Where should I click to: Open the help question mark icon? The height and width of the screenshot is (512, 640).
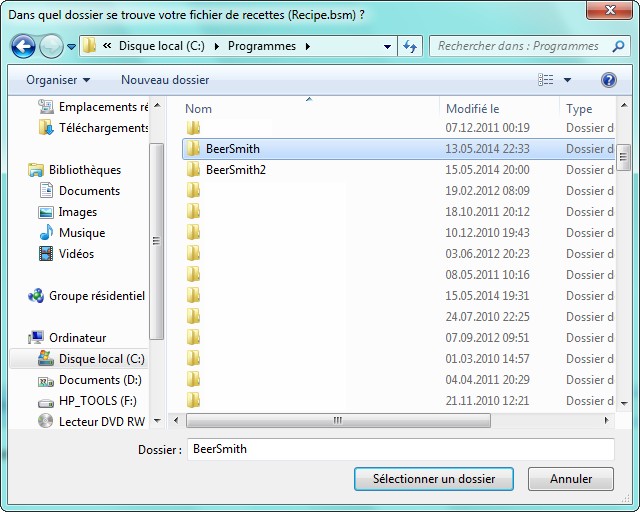click(608, 79)
